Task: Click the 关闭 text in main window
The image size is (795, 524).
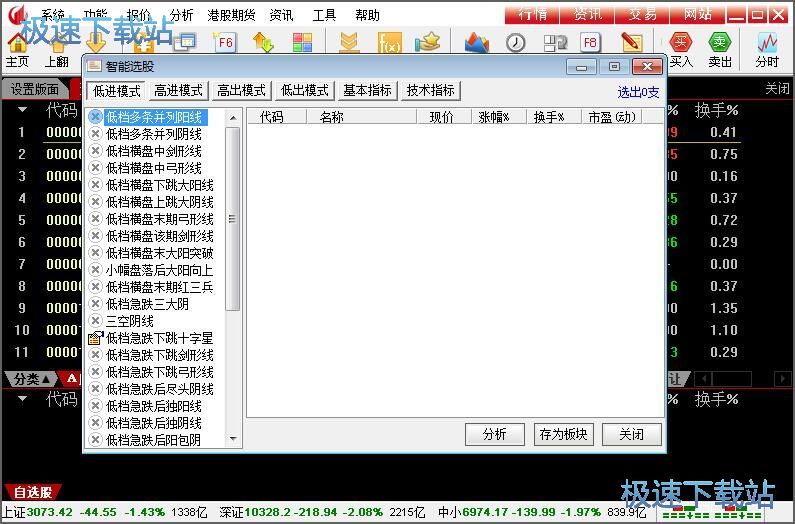Action: 777,89
